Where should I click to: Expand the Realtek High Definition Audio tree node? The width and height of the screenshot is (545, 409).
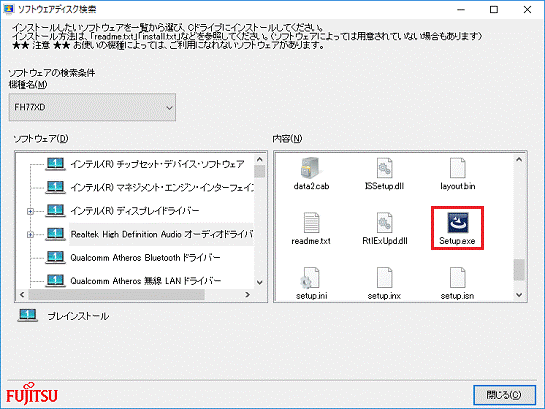[x=31, y=235]
